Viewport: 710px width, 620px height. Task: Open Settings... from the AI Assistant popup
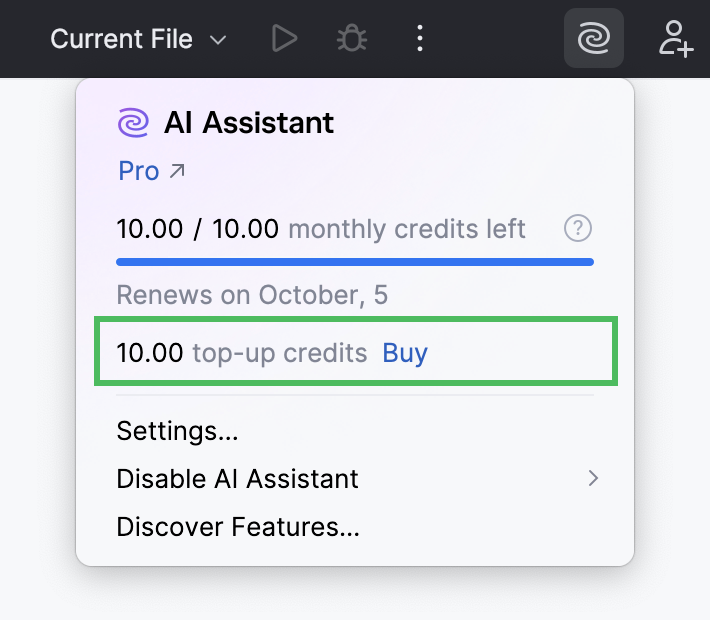click(x=177, y=431)
